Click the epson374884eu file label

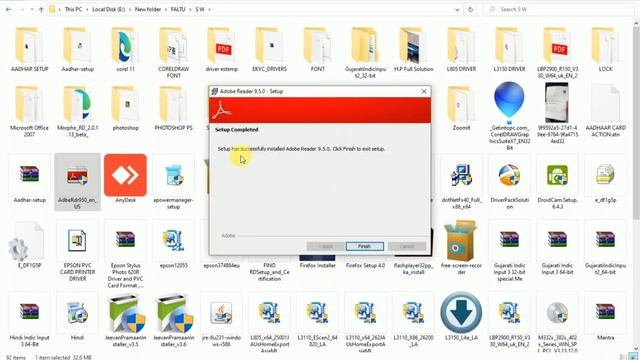pos(222,265)
